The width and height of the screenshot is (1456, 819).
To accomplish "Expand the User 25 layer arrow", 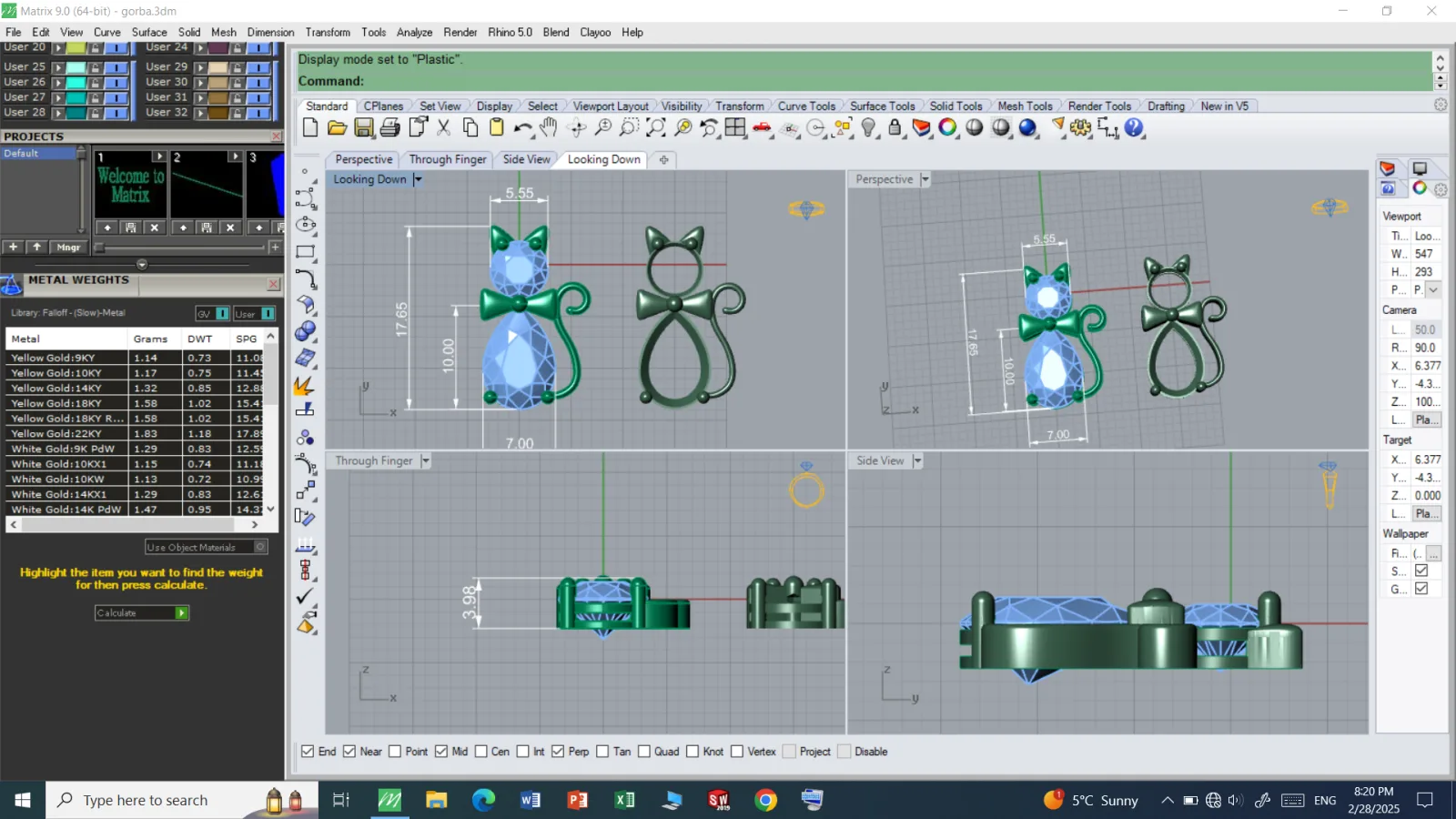I will 58,67.
